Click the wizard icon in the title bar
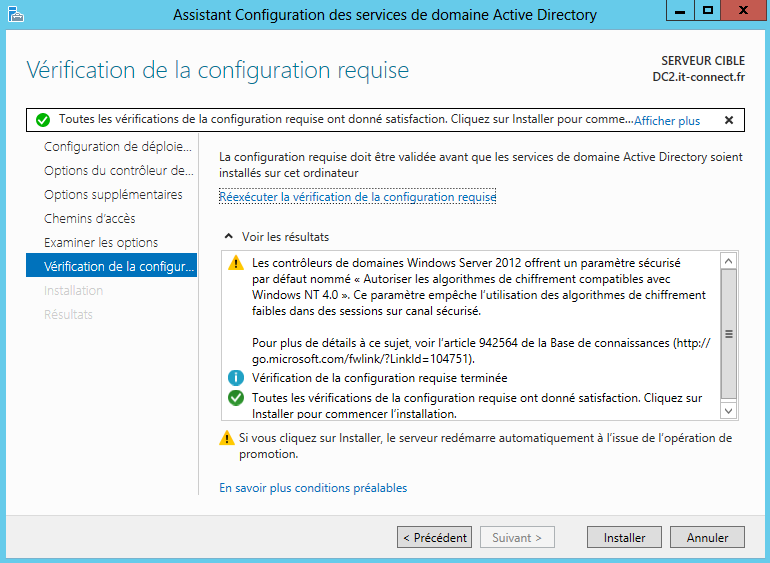The width and height of the screenshot is (770, 563). point(16,14)
